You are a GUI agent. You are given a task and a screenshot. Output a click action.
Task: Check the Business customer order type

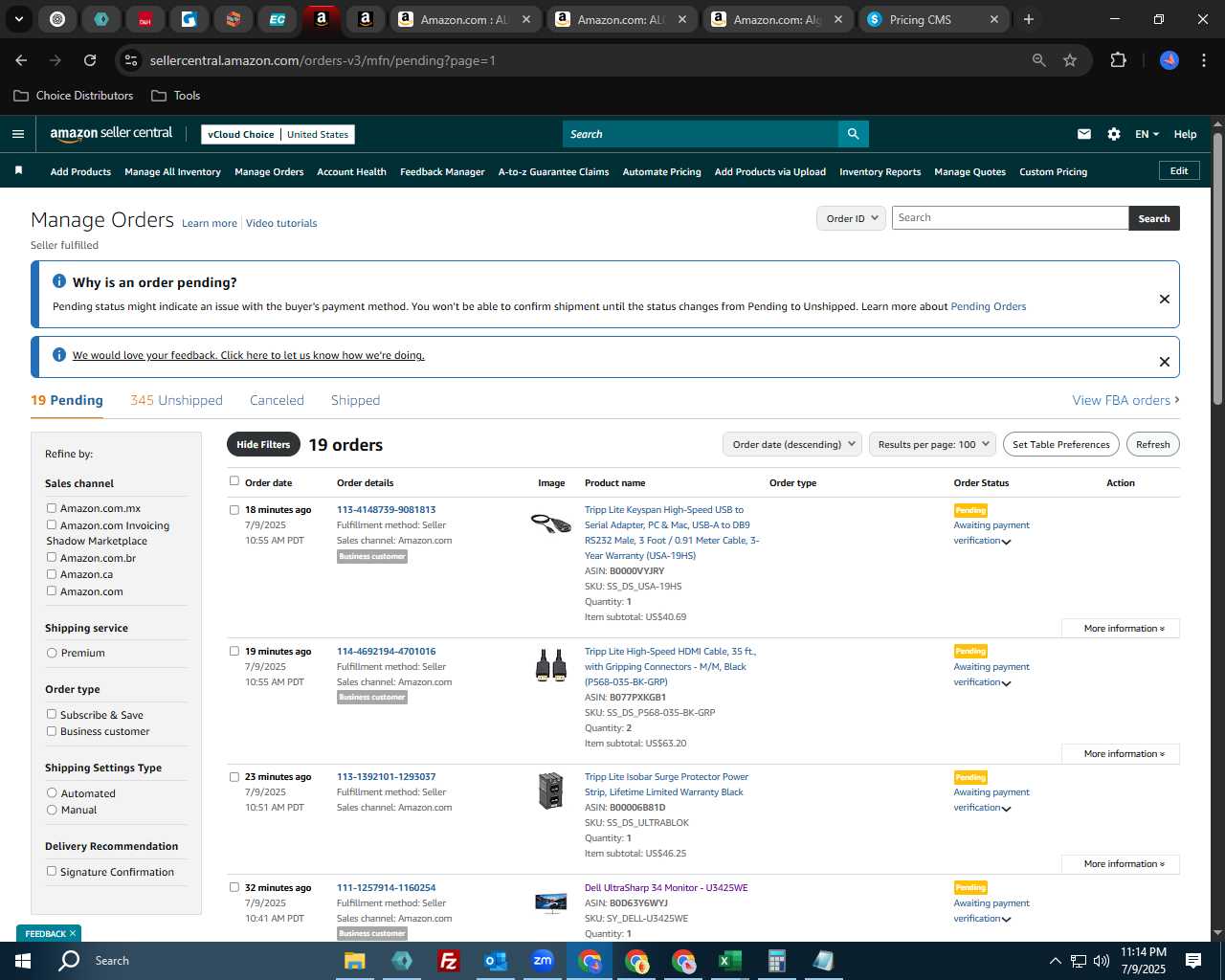52,731
